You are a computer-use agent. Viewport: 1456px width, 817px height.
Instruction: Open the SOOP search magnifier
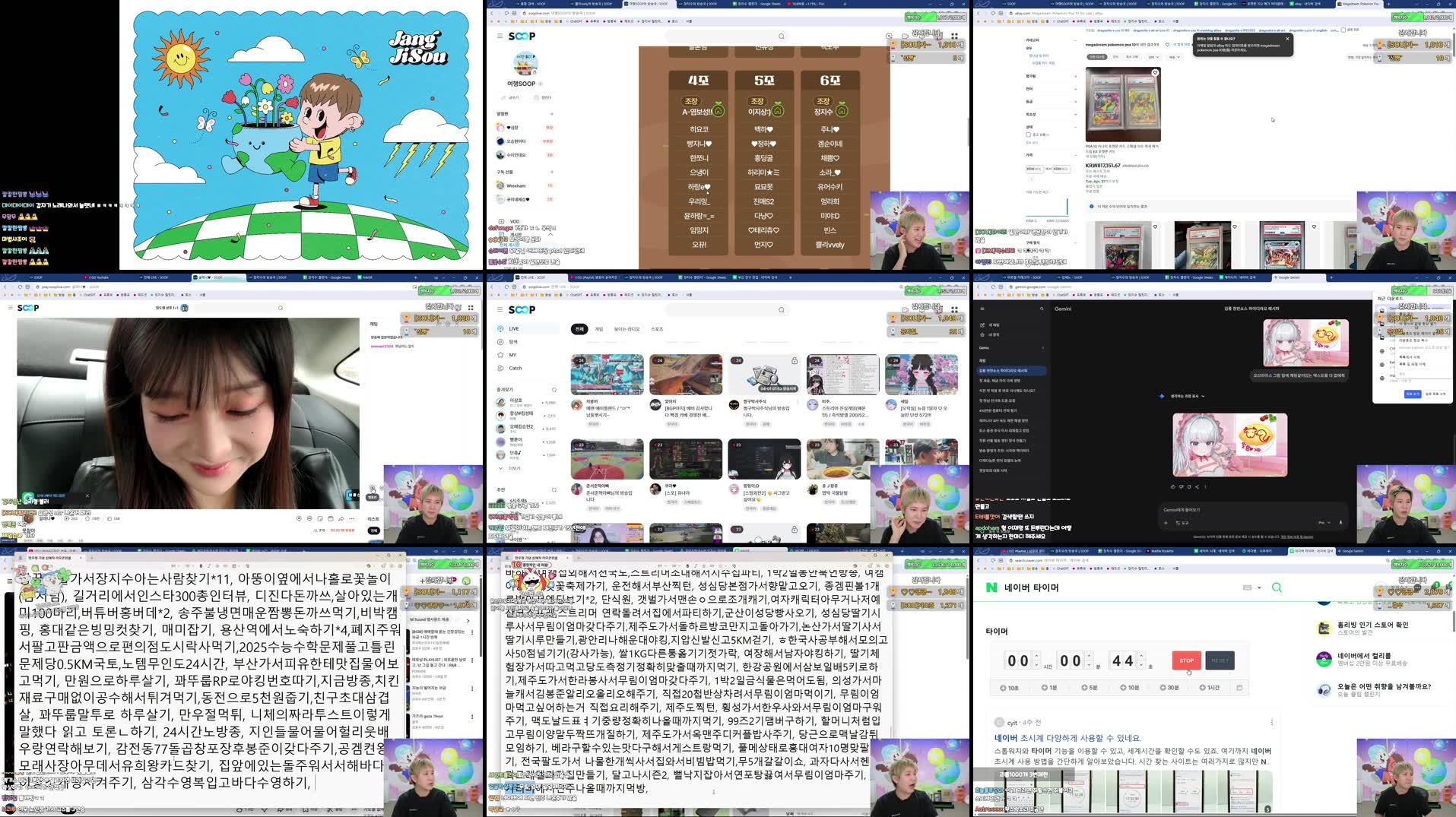pos(781,310)
